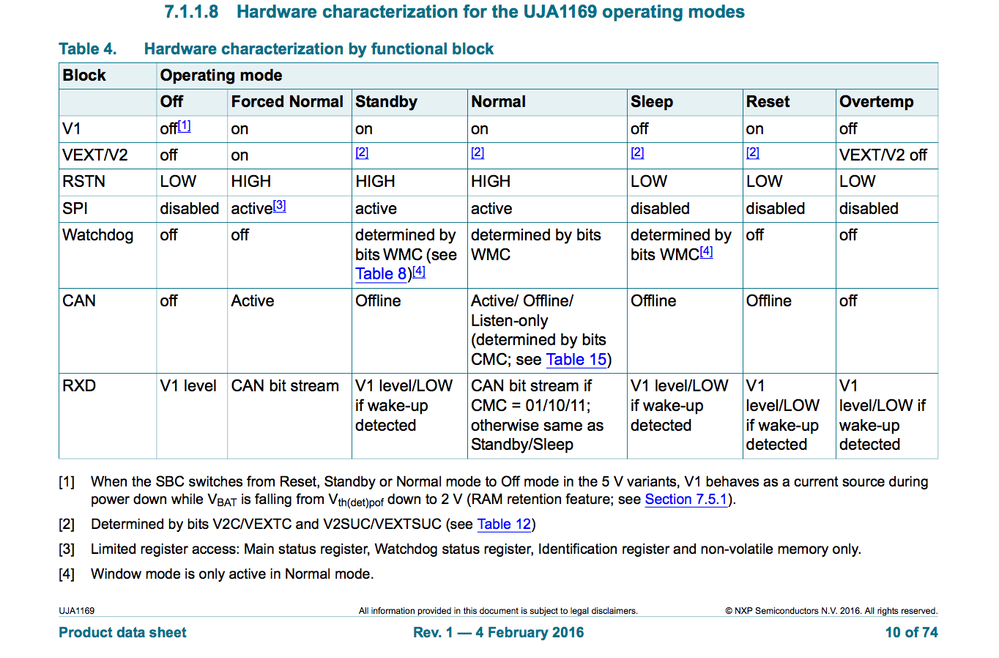
Task: Click footnote [3] beside SPI active
Action: (279, 206)
